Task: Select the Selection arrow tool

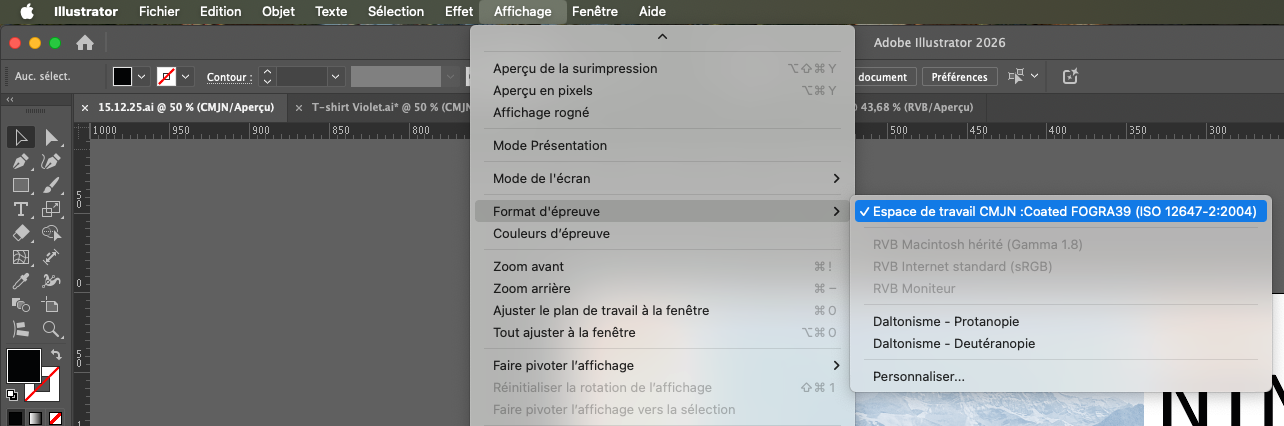Action: point(20,138)
